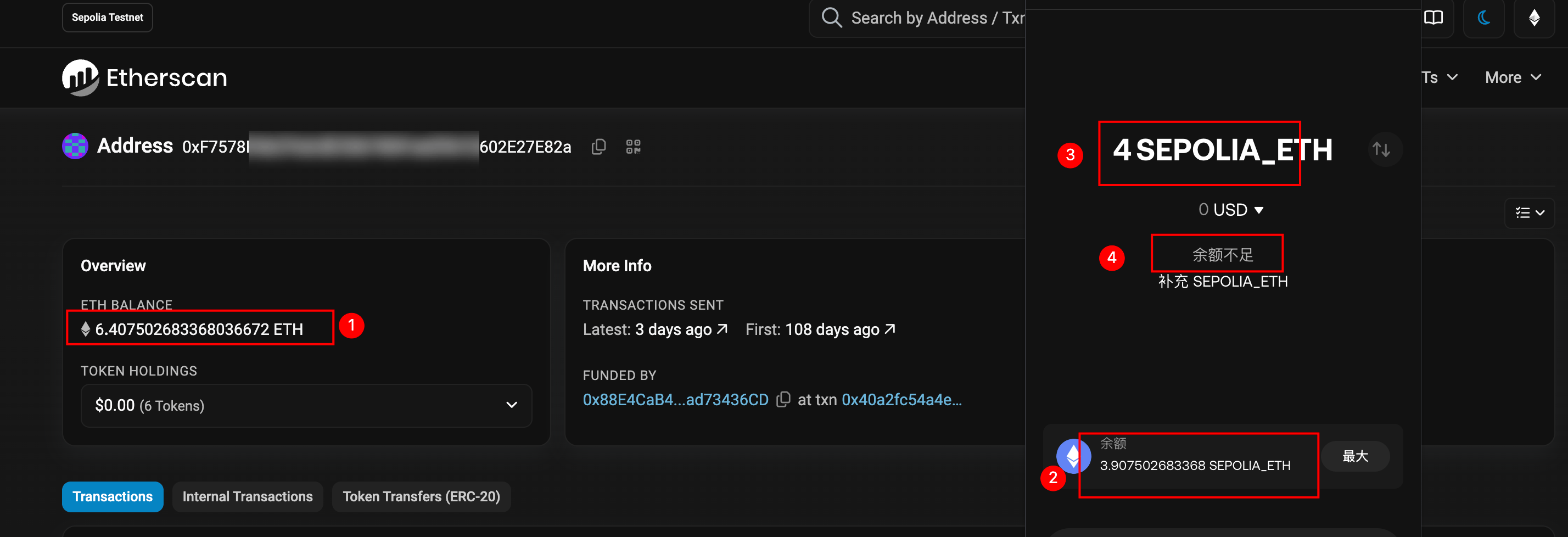Viewport: 1568px width, 537px height.
Task: Open funding txn 0x40a2fc54a4e link
Action: pyautogui.click(x=901, y=400)
